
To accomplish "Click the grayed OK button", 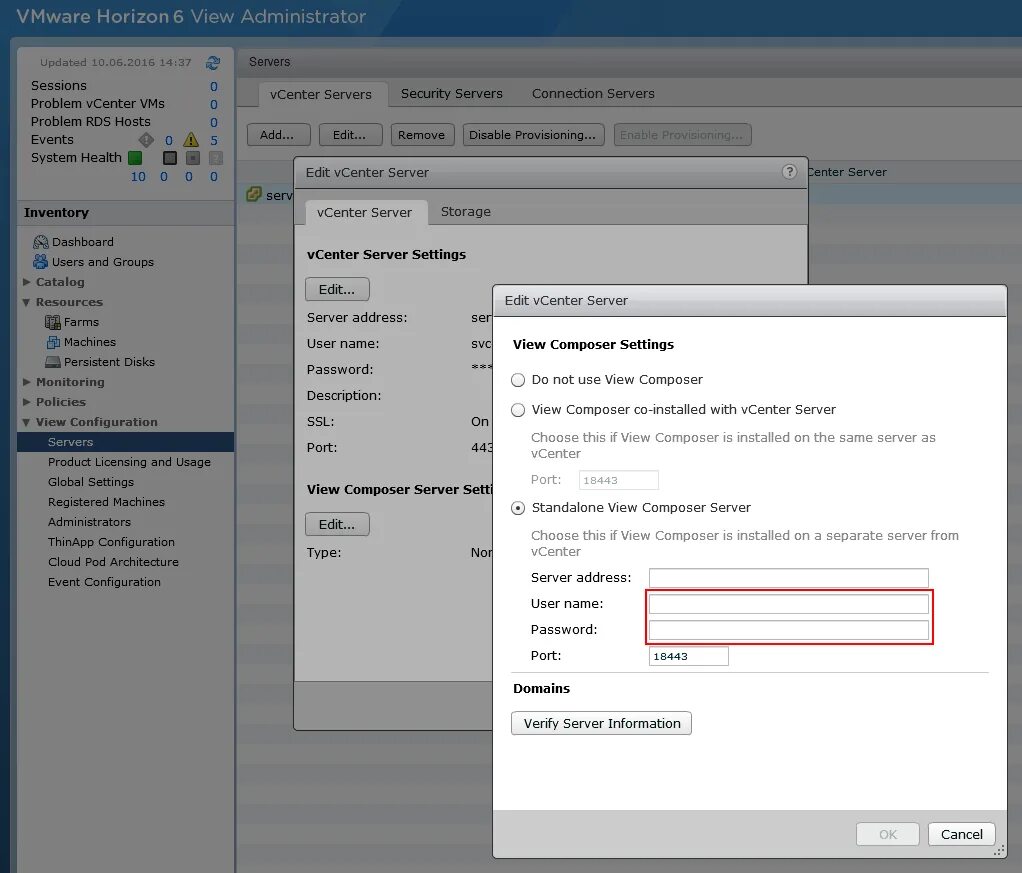I will [x=888, y=835].
